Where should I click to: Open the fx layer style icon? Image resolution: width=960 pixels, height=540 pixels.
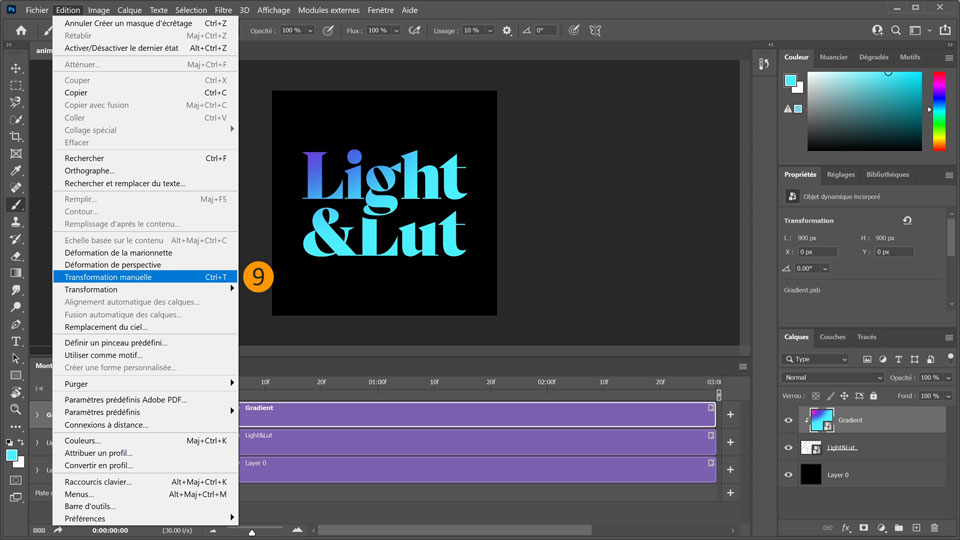coord(846,527)
